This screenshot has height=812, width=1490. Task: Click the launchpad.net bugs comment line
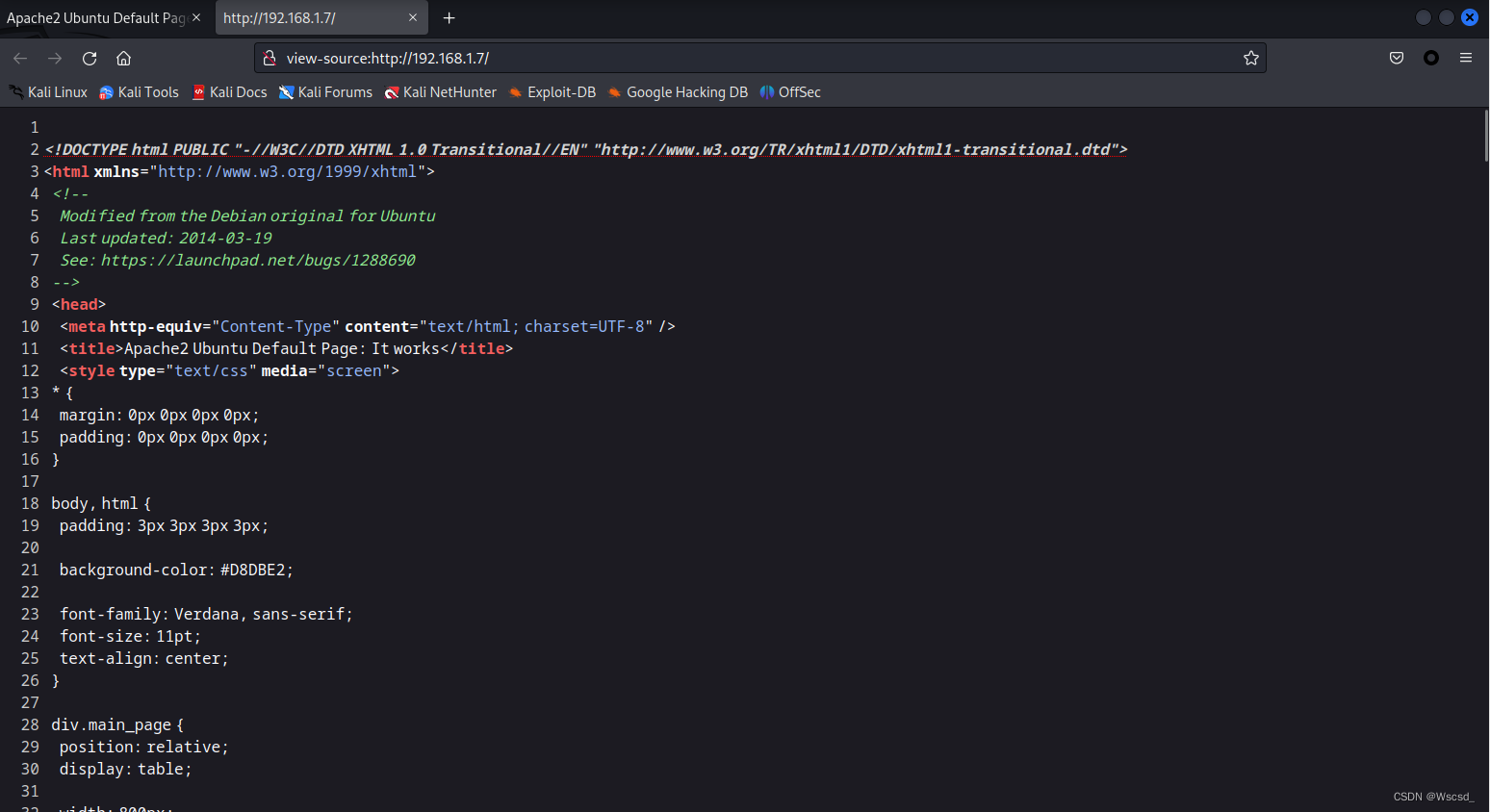(x=238, y=260)
